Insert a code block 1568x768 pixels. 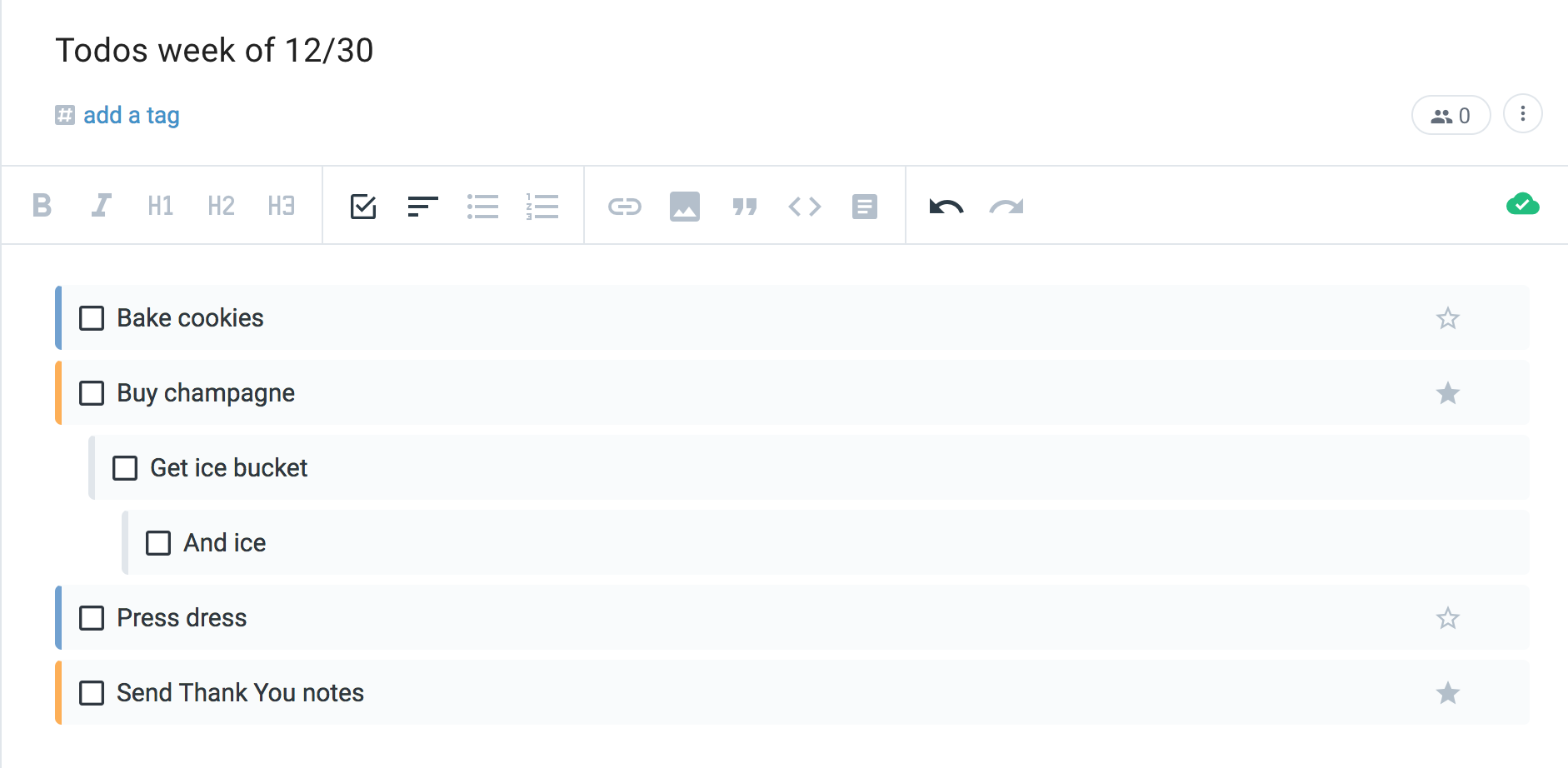point(804,206)
